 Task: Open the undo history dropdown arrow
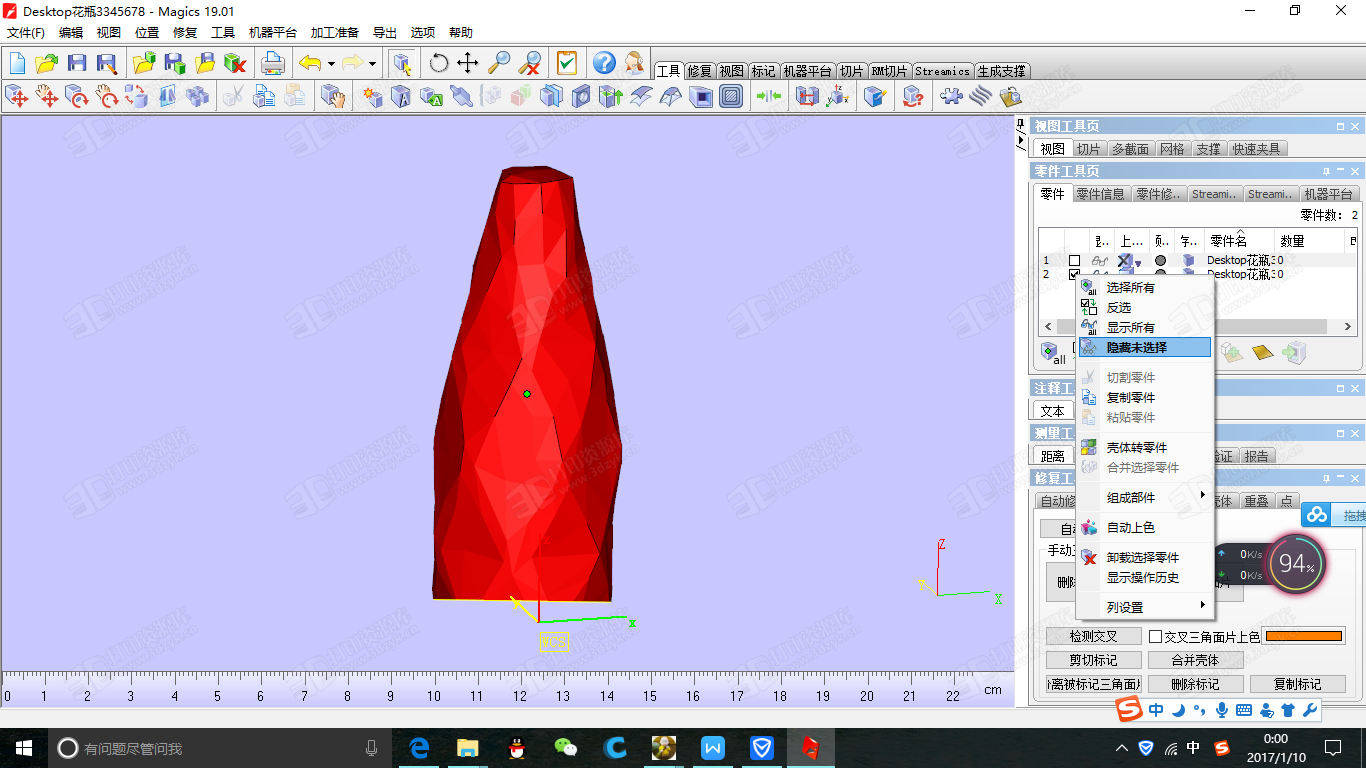[331, 63]
